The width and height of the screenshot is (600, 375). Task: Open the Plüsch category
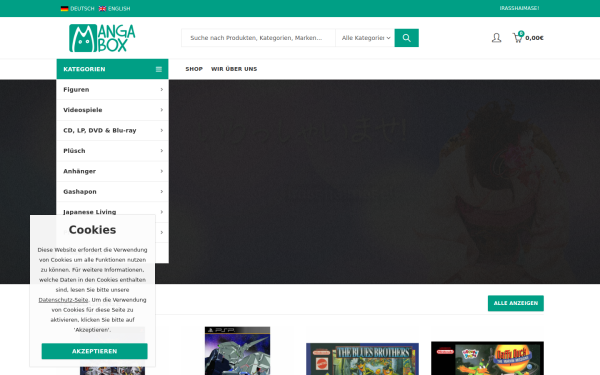[74, 151]
